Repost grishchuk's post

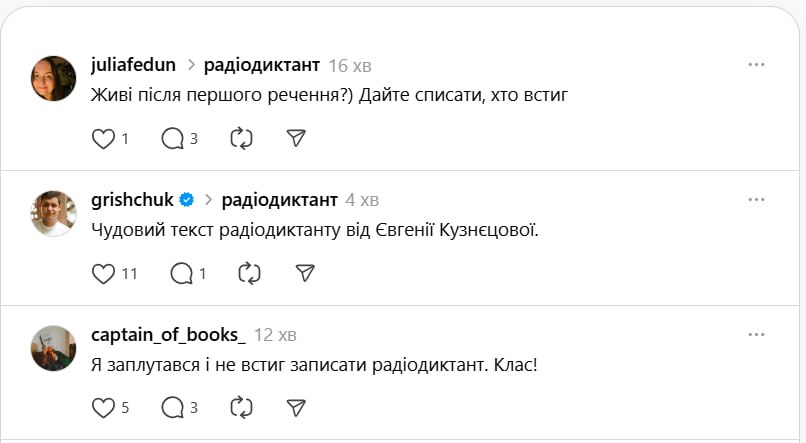tap(249, 273)
